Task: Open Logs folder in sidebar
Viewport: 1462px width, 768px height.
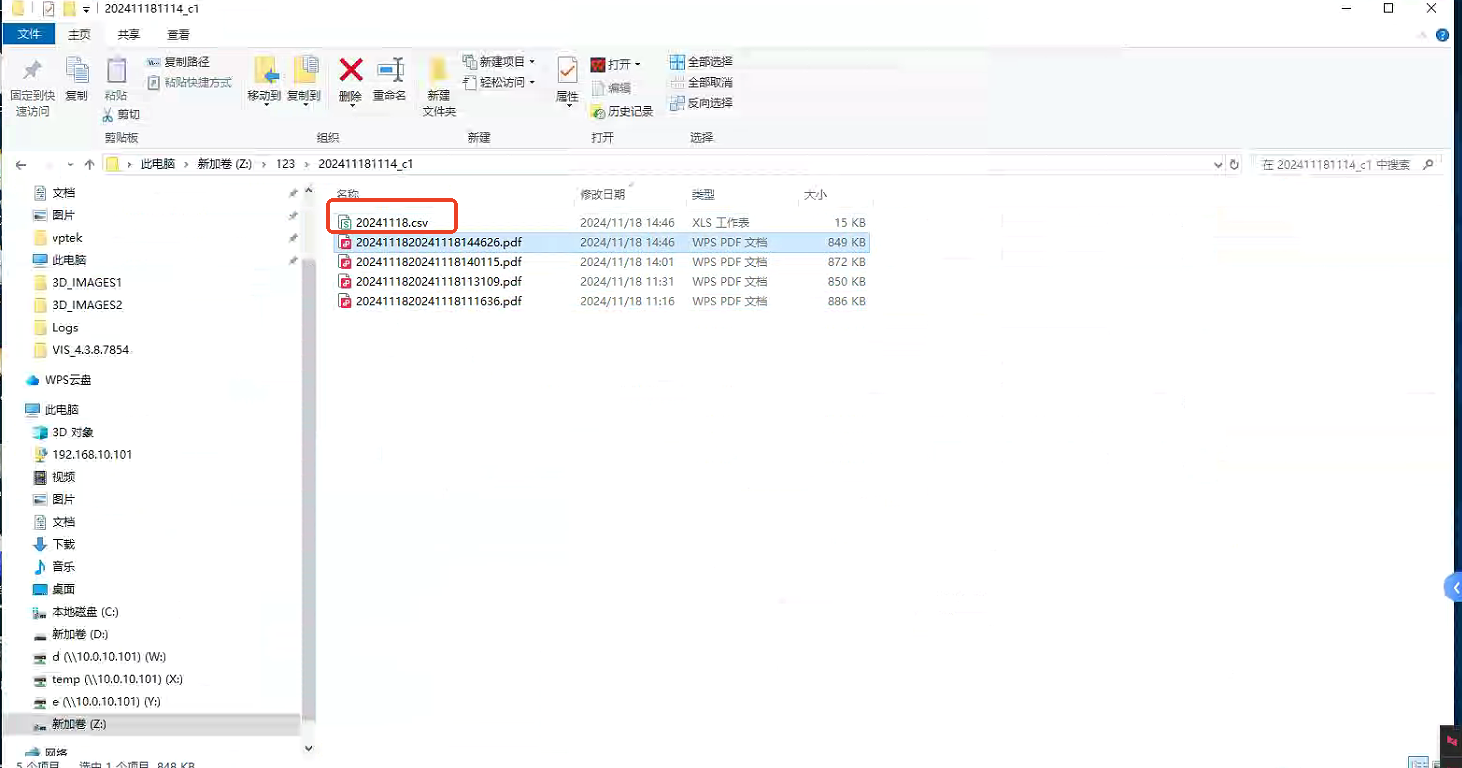Action: tap(55, 327)
